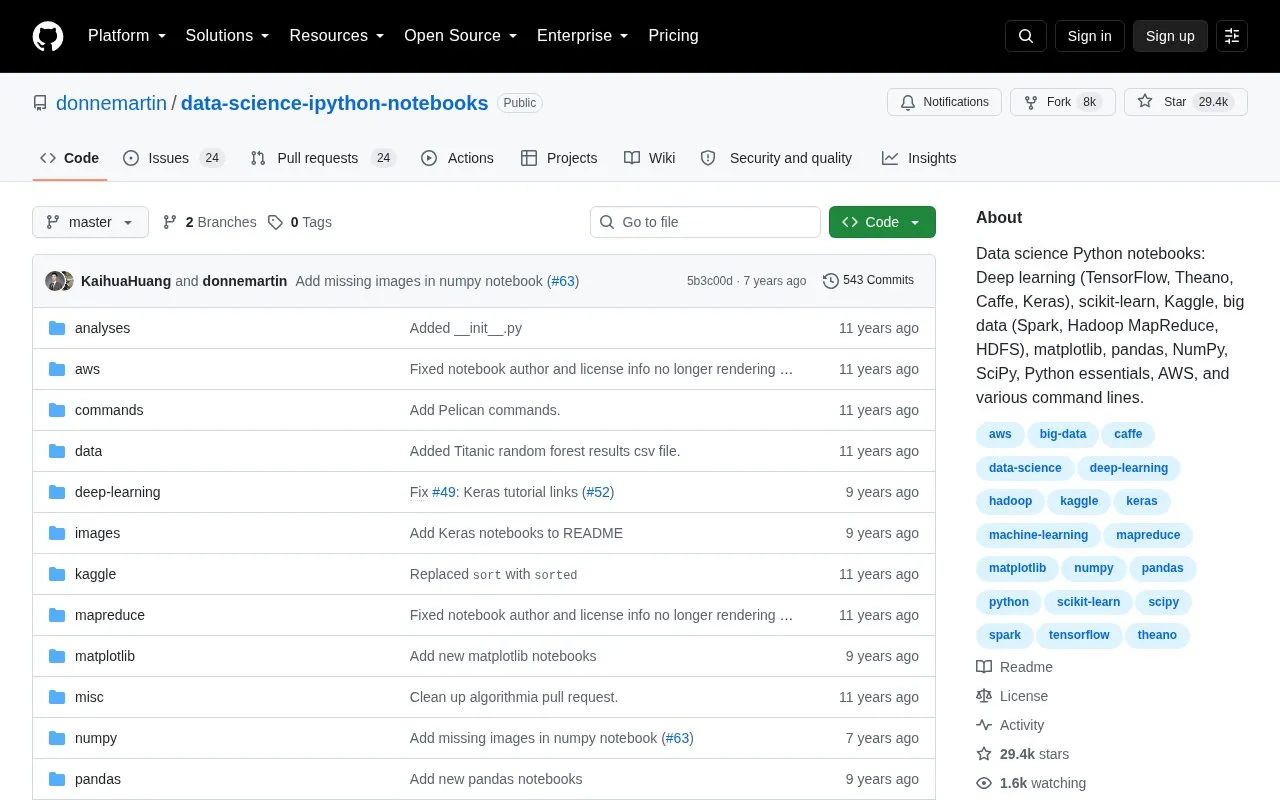Image resolution: width=1280 pixels, height=800 pixels.
Task: Click the eye icon beside 1.6k watching
Action: coord(984,783)
